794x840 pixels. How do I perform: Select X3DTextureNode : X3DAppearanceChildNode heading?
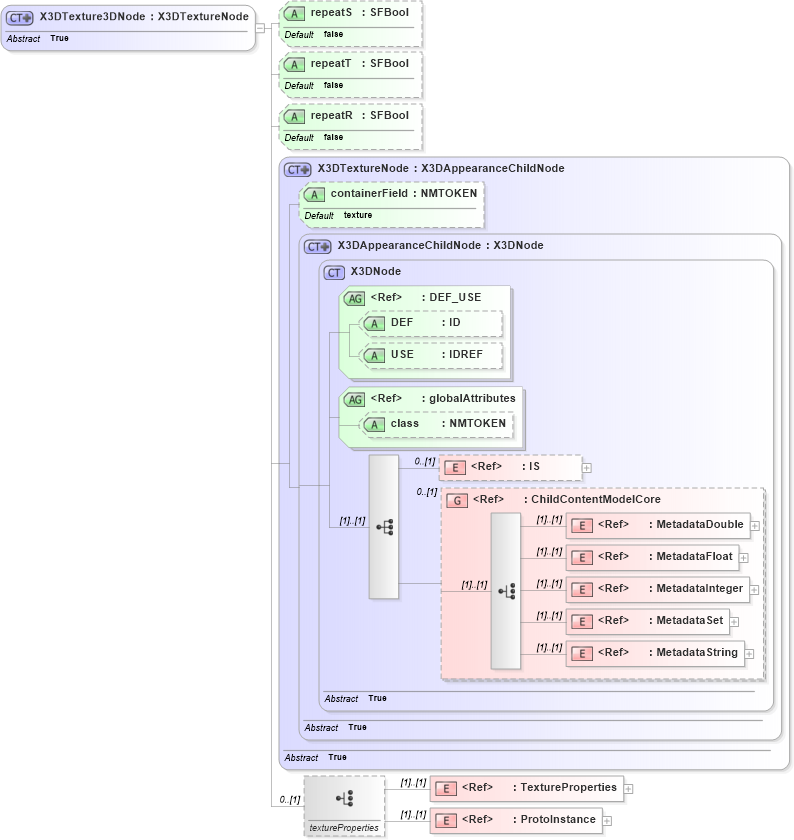click(x=441, y=168)
